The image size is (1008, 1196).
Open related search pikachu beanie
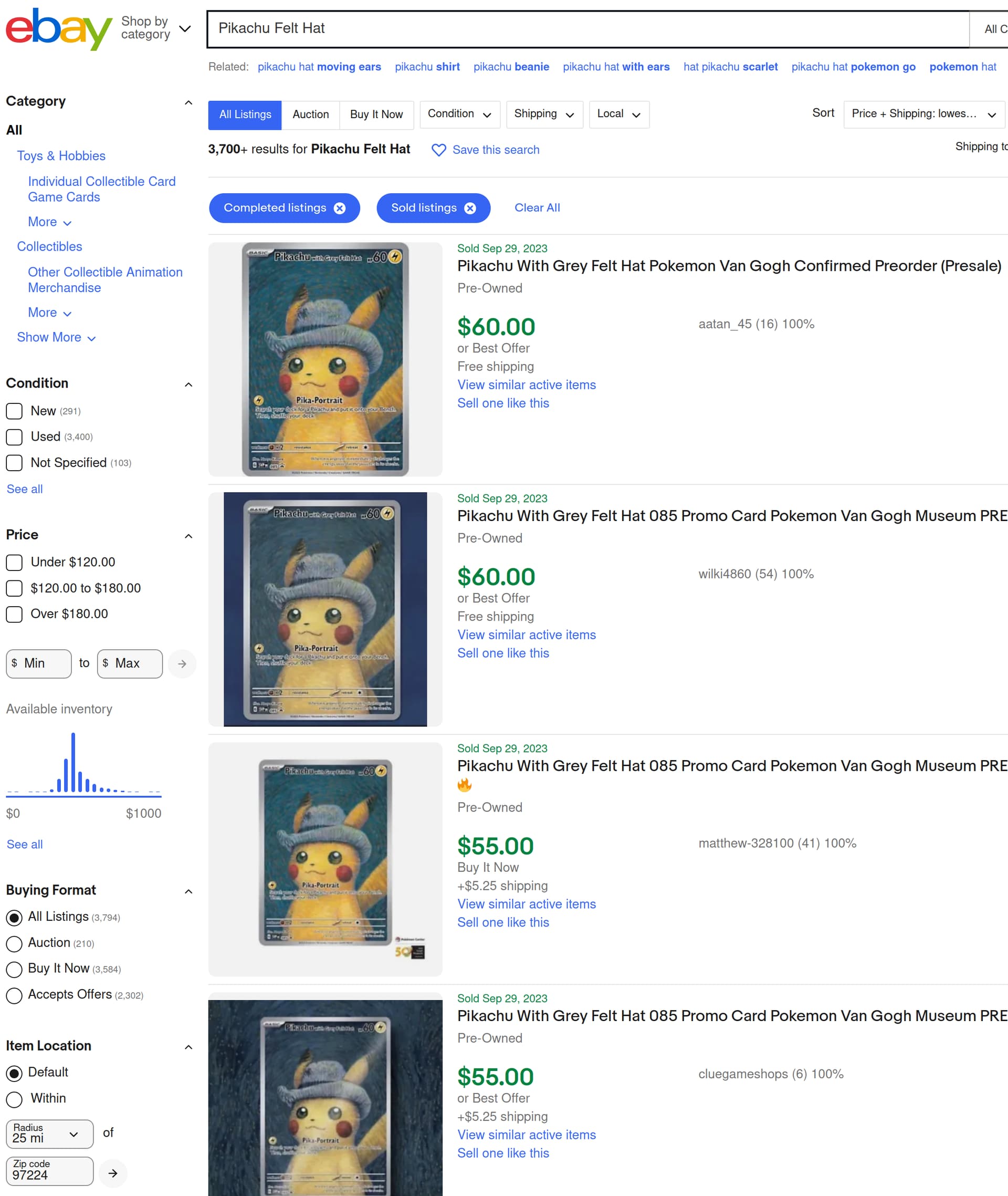coord(511,67)
